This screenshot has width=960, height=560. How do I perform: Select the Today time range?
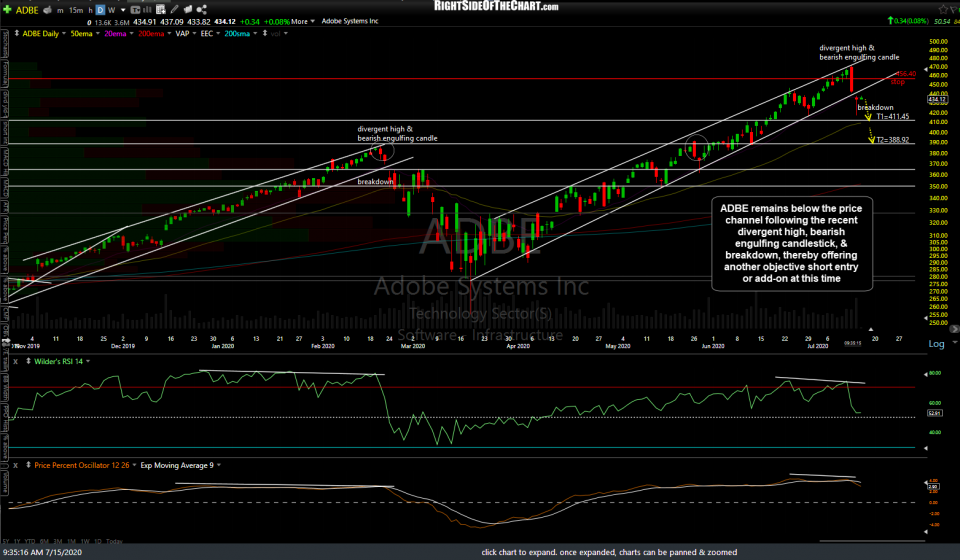point(114,542)
